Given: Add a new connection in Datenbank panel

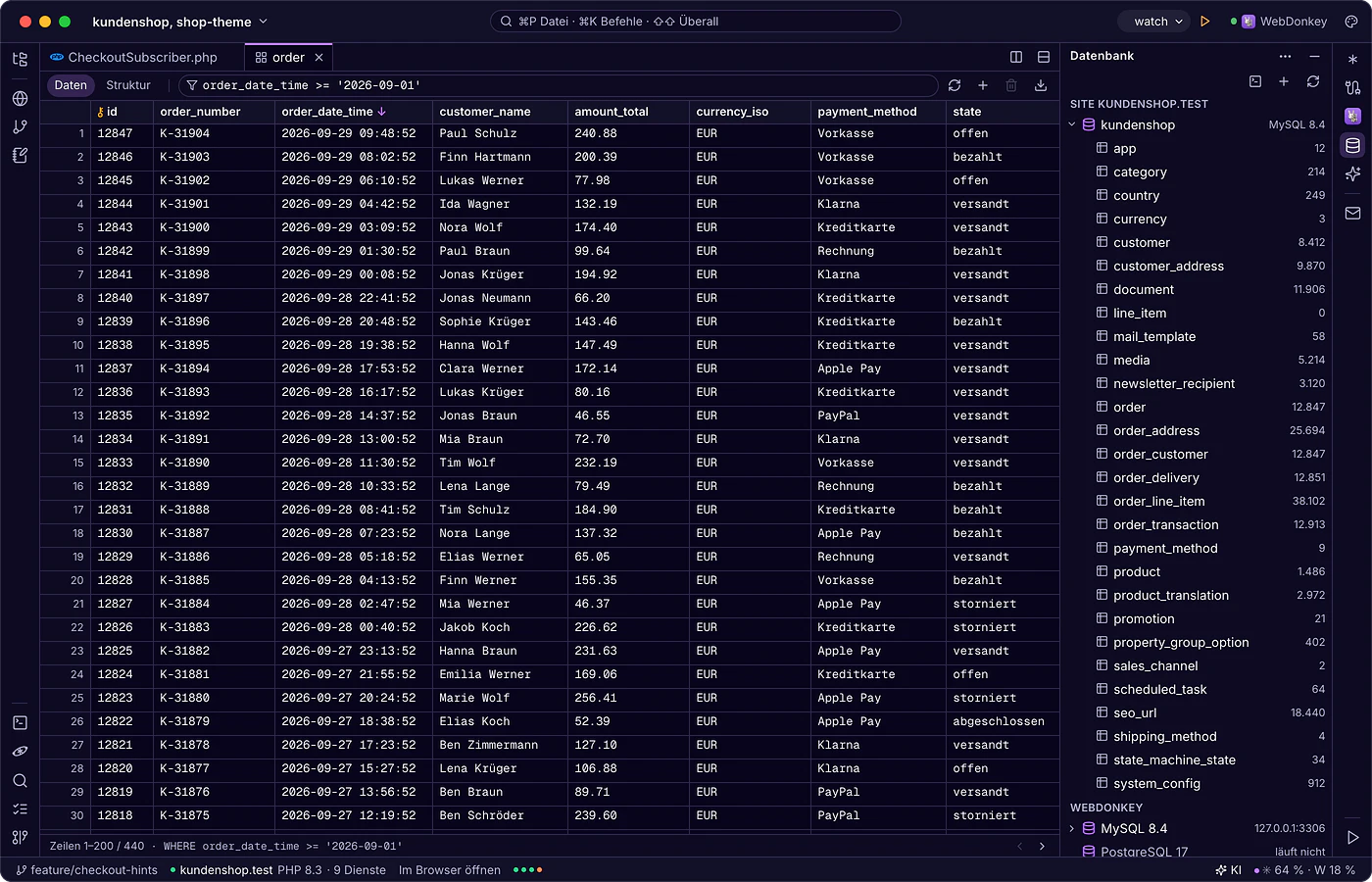Looking at the screenshot, I should [1284, 81].
